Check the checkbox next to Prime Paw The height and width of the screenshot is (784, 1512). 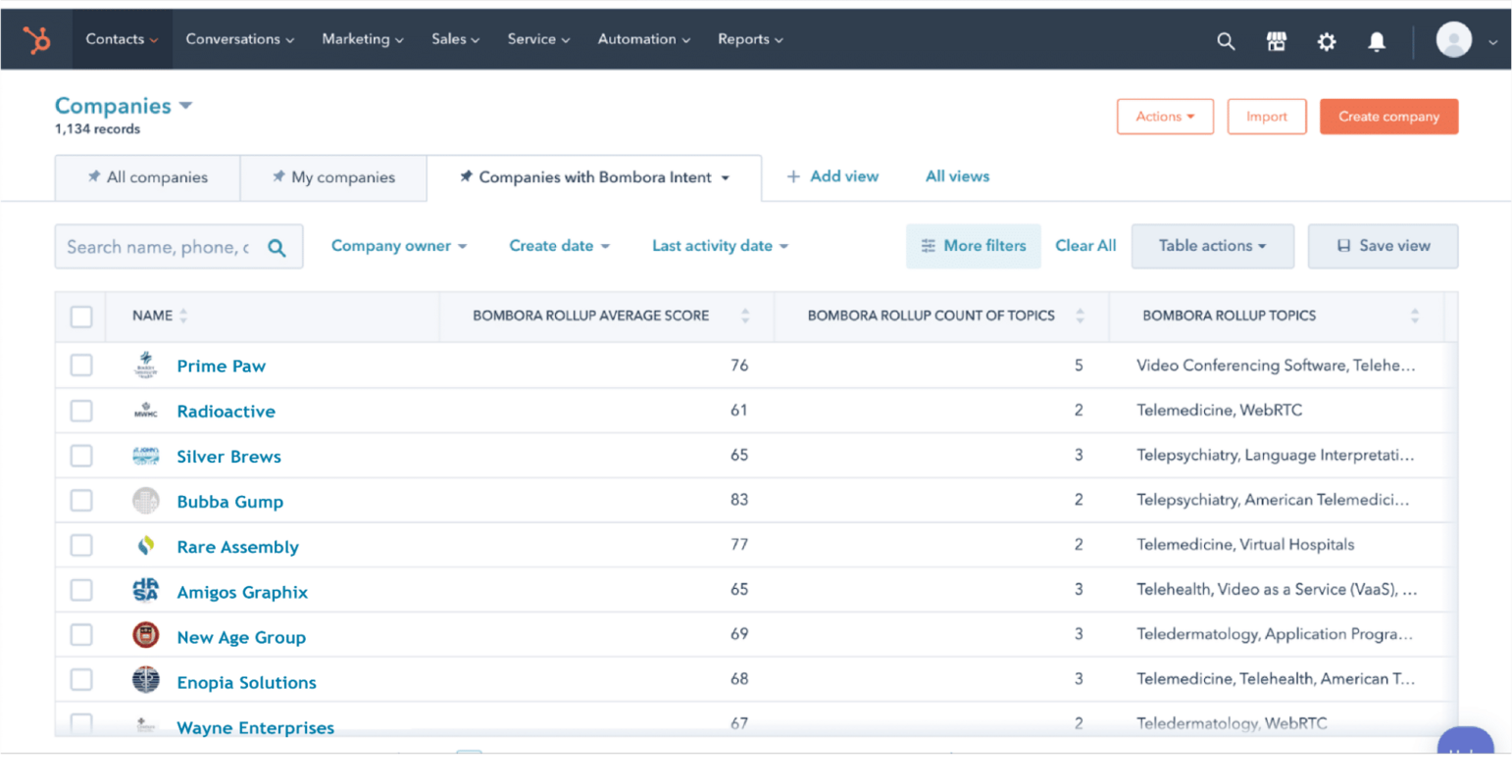coord(81,365)
